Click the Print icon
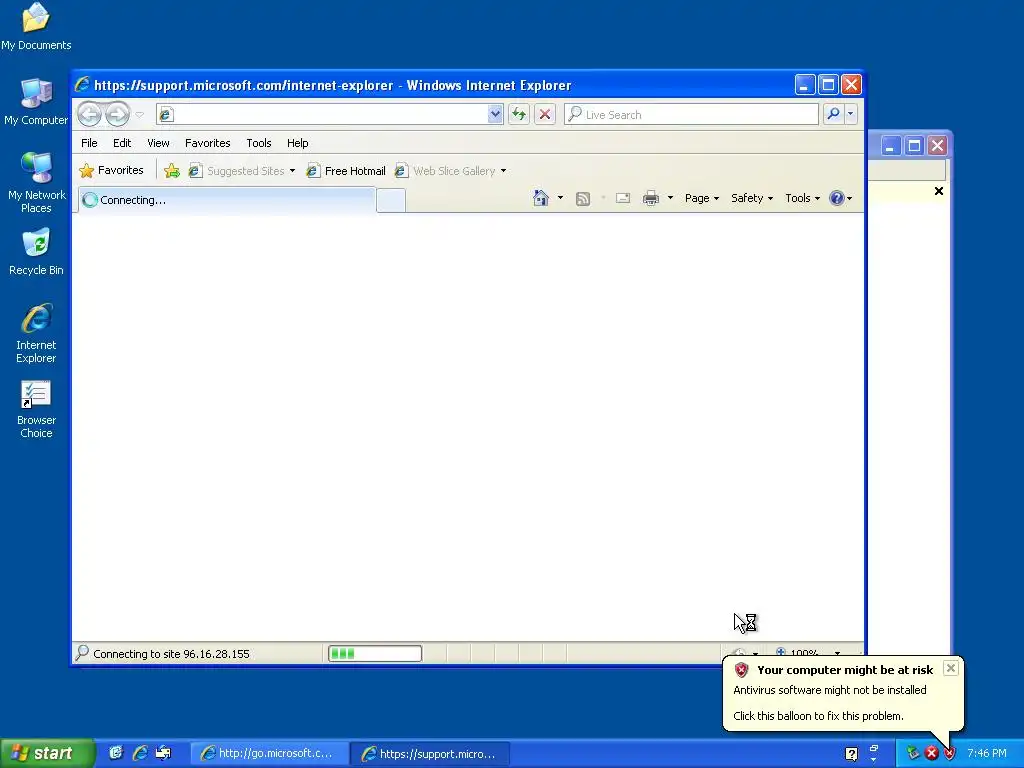The width and height of the screenshot is (1024, 768). click(x=650, y=198)
